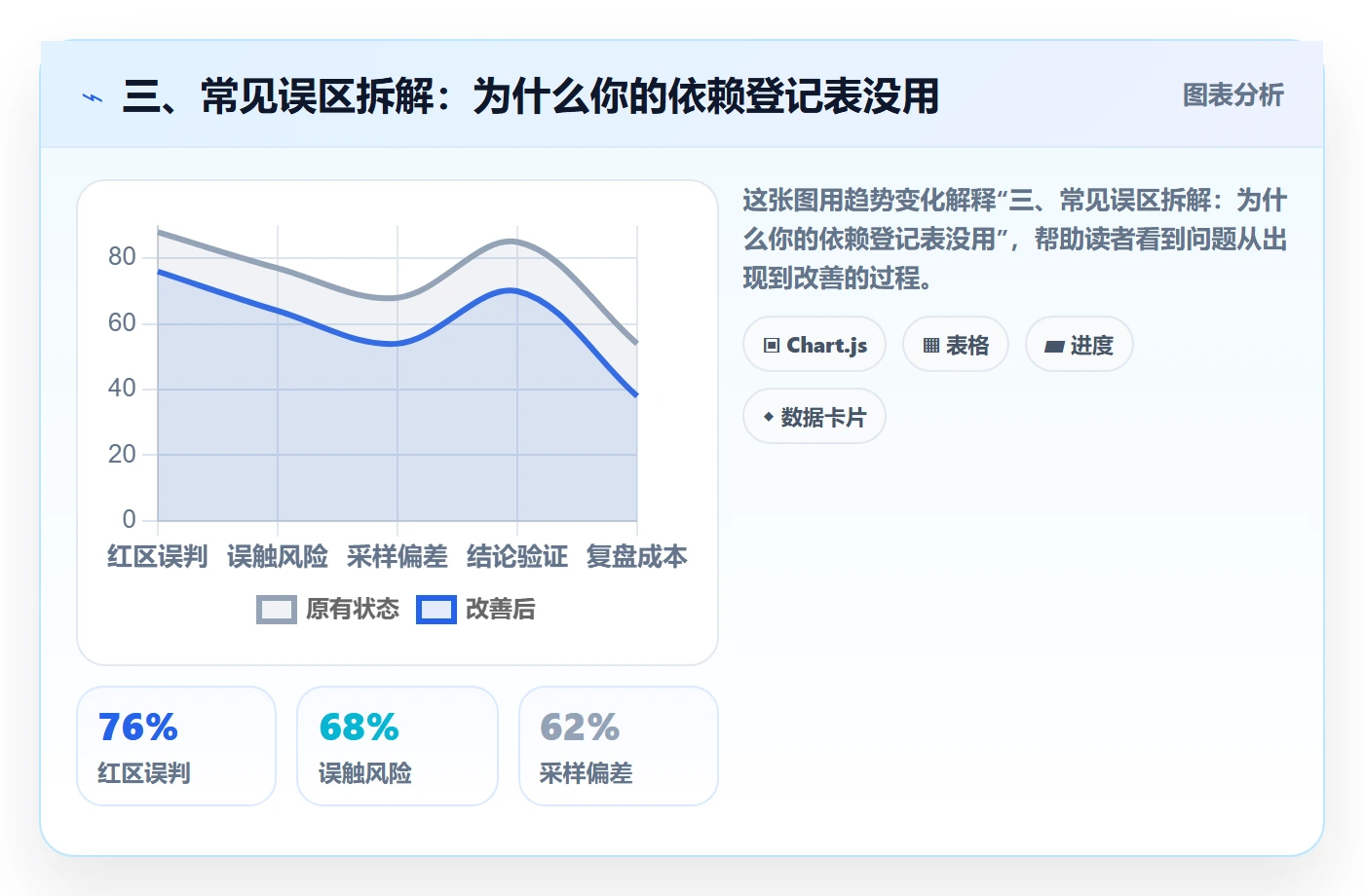Click the diamond icon in the 数据卡片 chip

pos(769,417)
